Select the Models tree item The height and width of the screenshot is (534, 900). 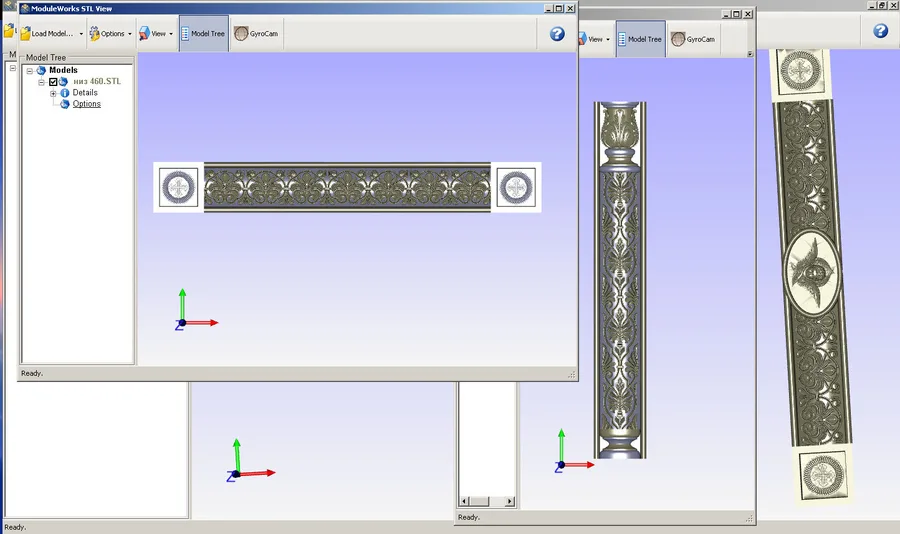[63, 70]
